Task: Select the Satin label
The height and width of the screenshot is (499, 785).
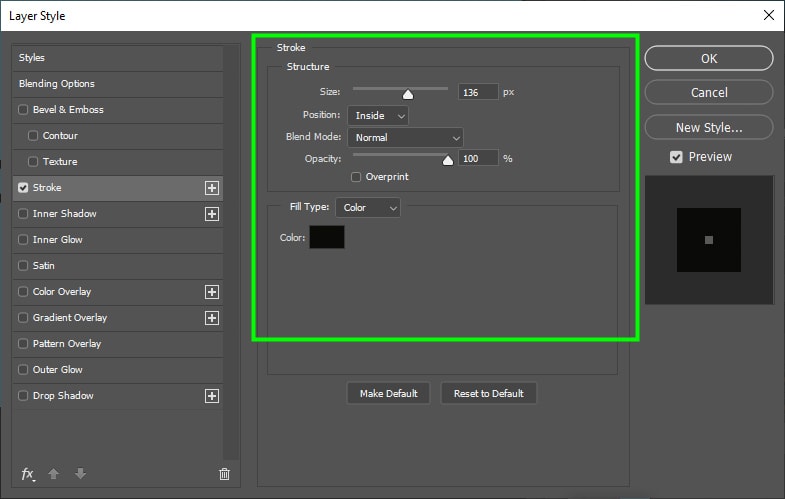Action: [x=44, y=266]
